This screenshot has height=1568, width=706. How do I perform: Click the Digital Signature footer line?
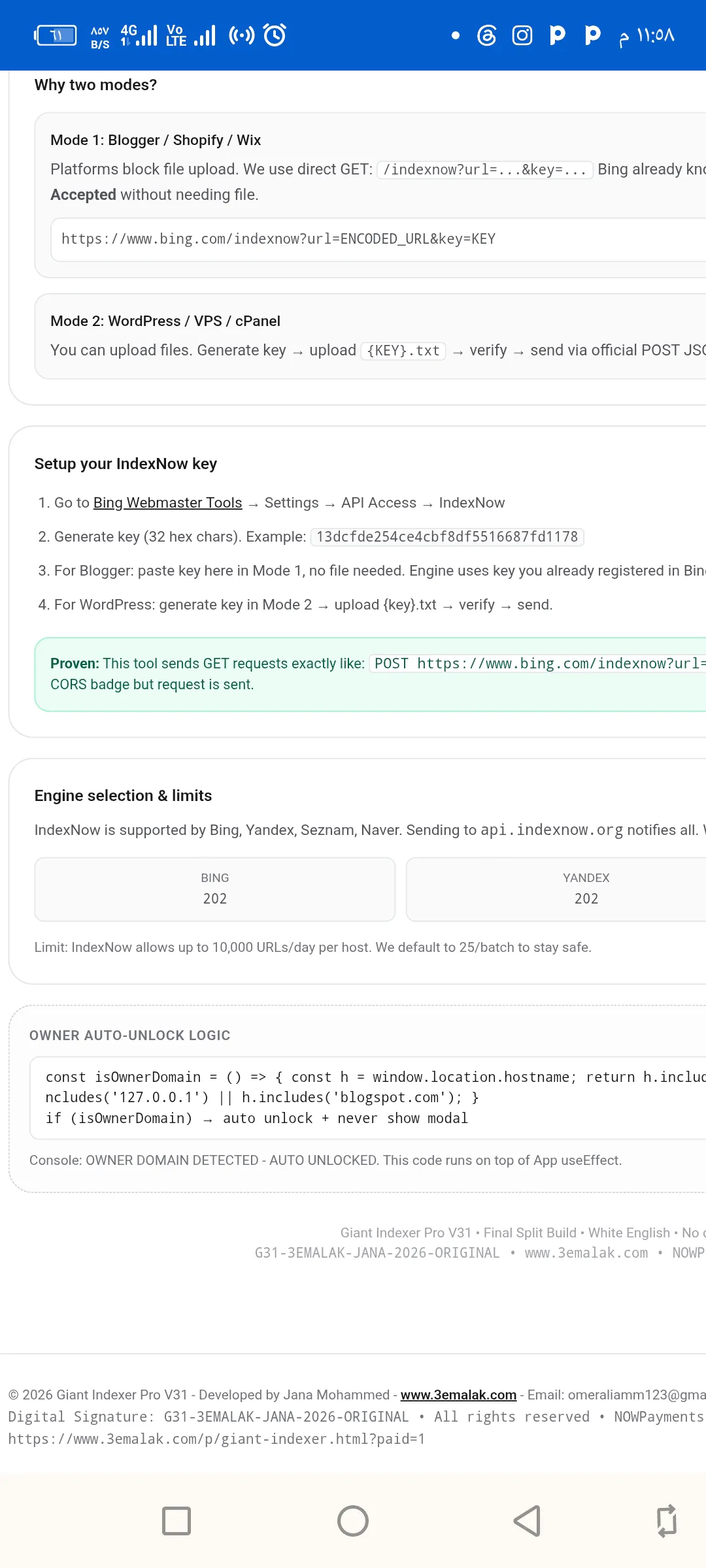pyautogui.click(x=356, y=1417)
